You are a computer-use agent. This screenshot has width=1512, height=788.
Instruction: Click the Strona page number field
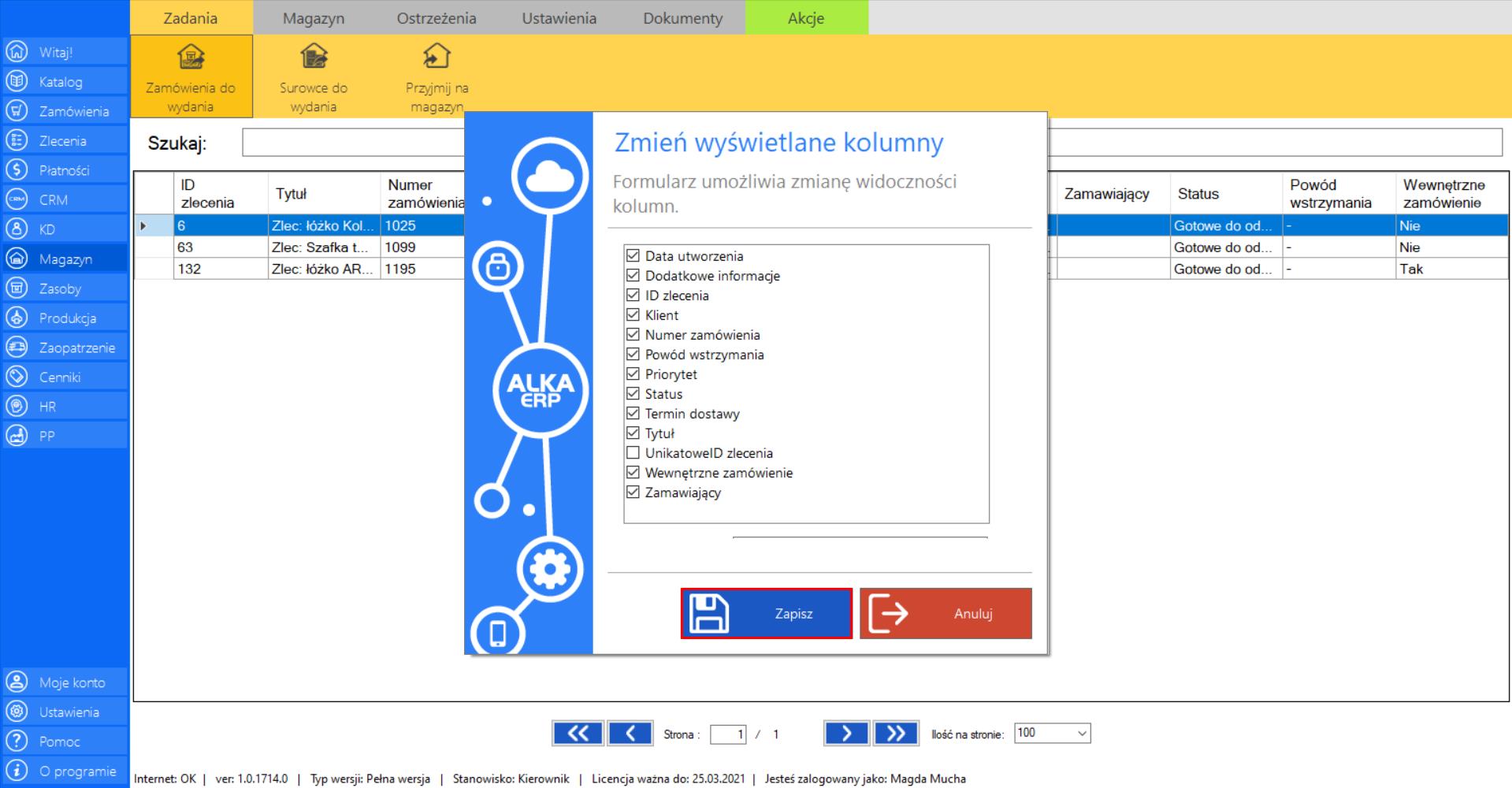pyautogui.click(x=728, y=734)
